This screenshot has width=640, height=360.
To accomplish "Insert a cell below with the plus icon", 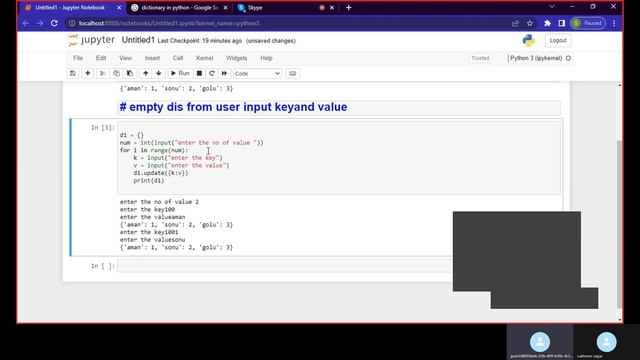I will tap(87, 73).
